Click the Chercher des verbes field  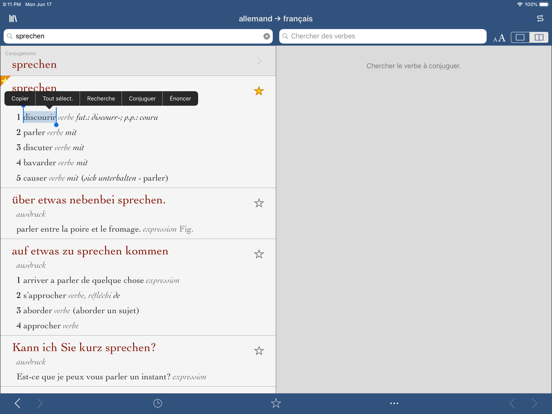pos(383,36)
